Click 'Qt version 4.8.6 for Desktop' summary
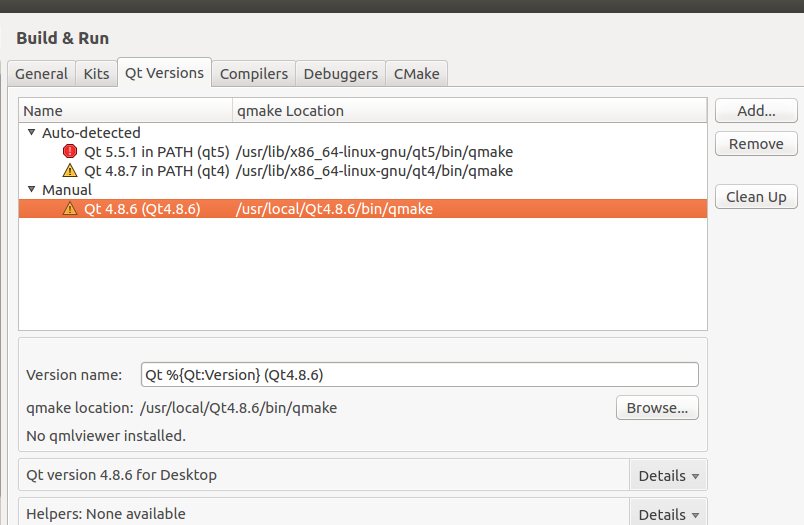 pyautogui.click(x=122, y=475)
